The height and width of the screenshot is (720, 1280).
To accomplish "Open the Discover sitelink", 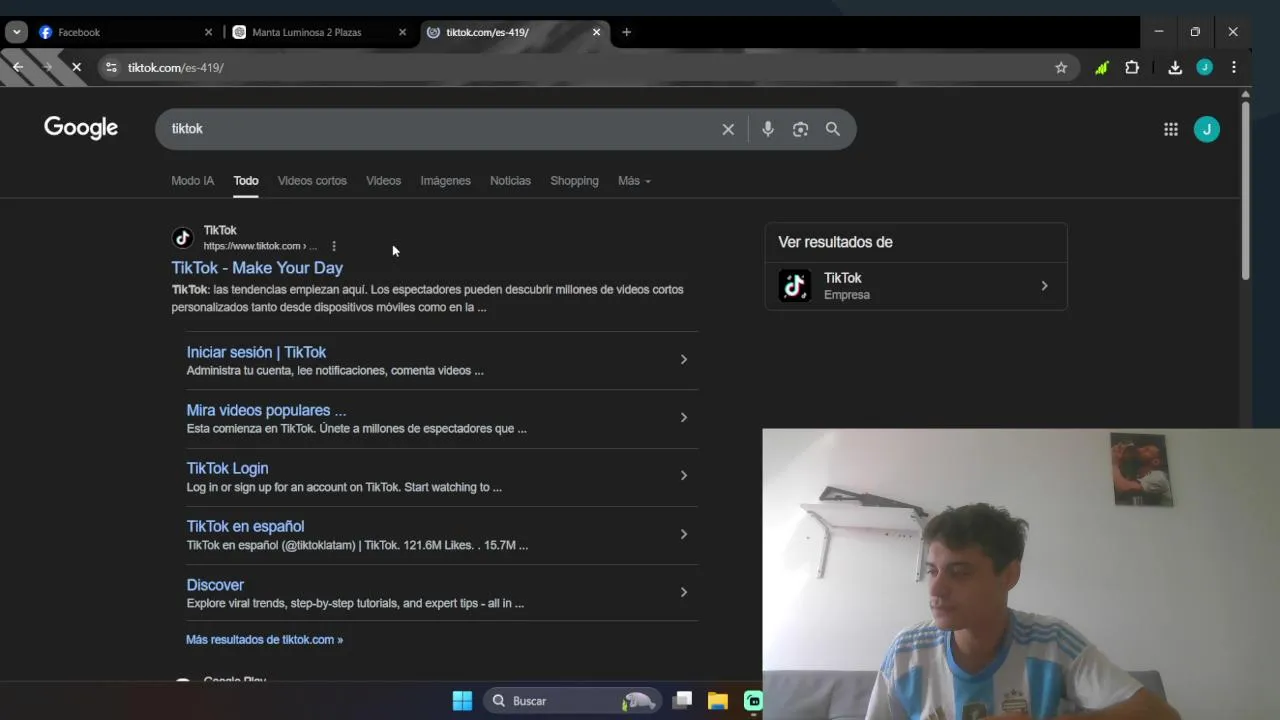I will (x=215, y=585).
